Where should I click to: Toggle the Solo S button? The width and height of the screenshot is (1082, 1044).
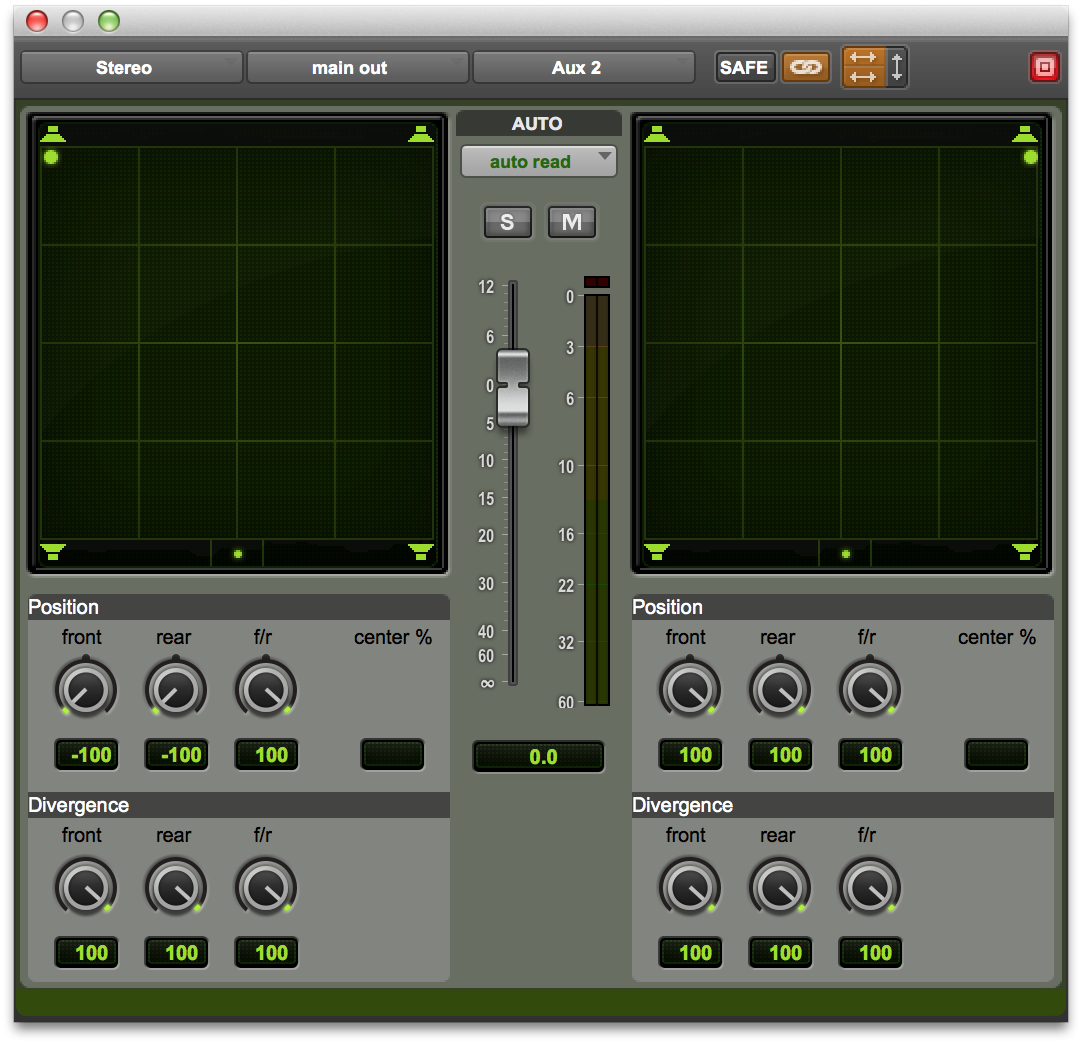click(x=507, y=222)
